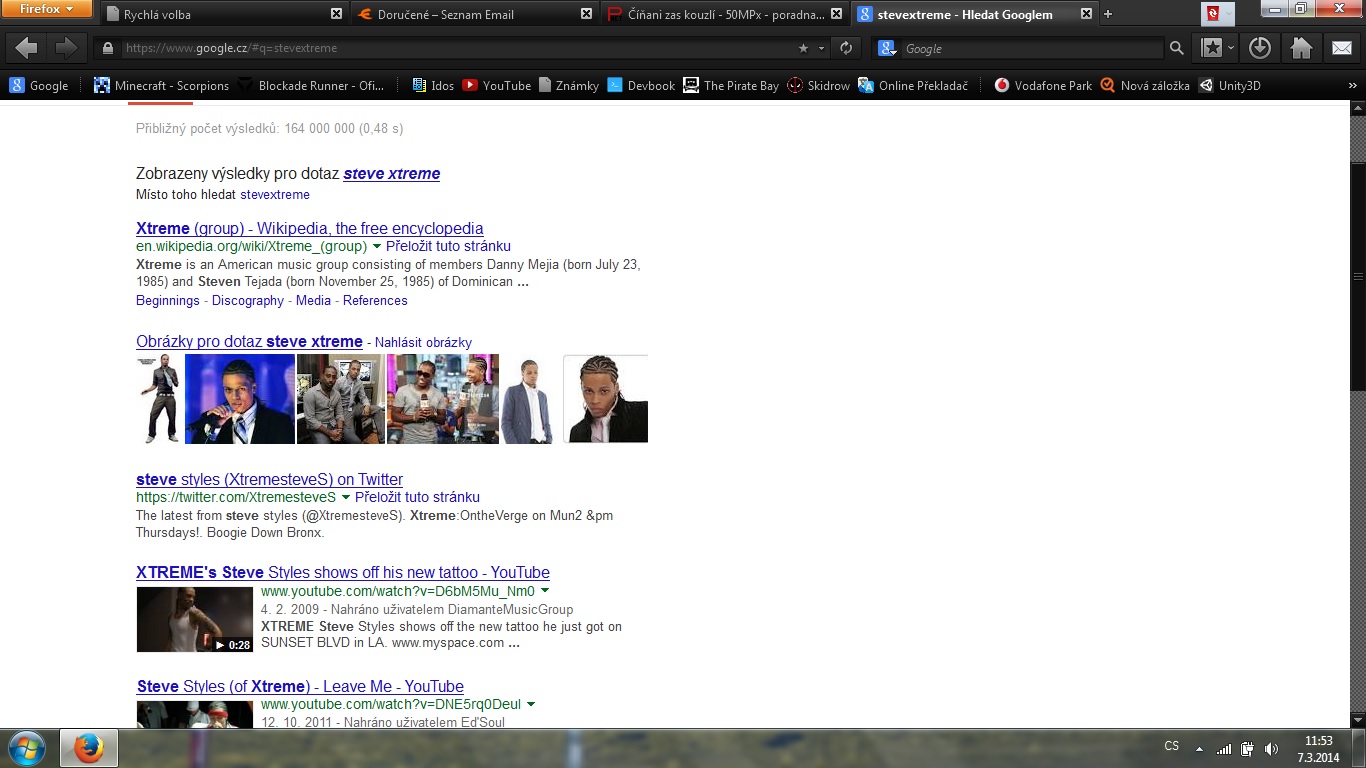Open the Minecraft - Scorpions bookmark
Viewport: 1366px width, 768px height.
coord(161,86)
